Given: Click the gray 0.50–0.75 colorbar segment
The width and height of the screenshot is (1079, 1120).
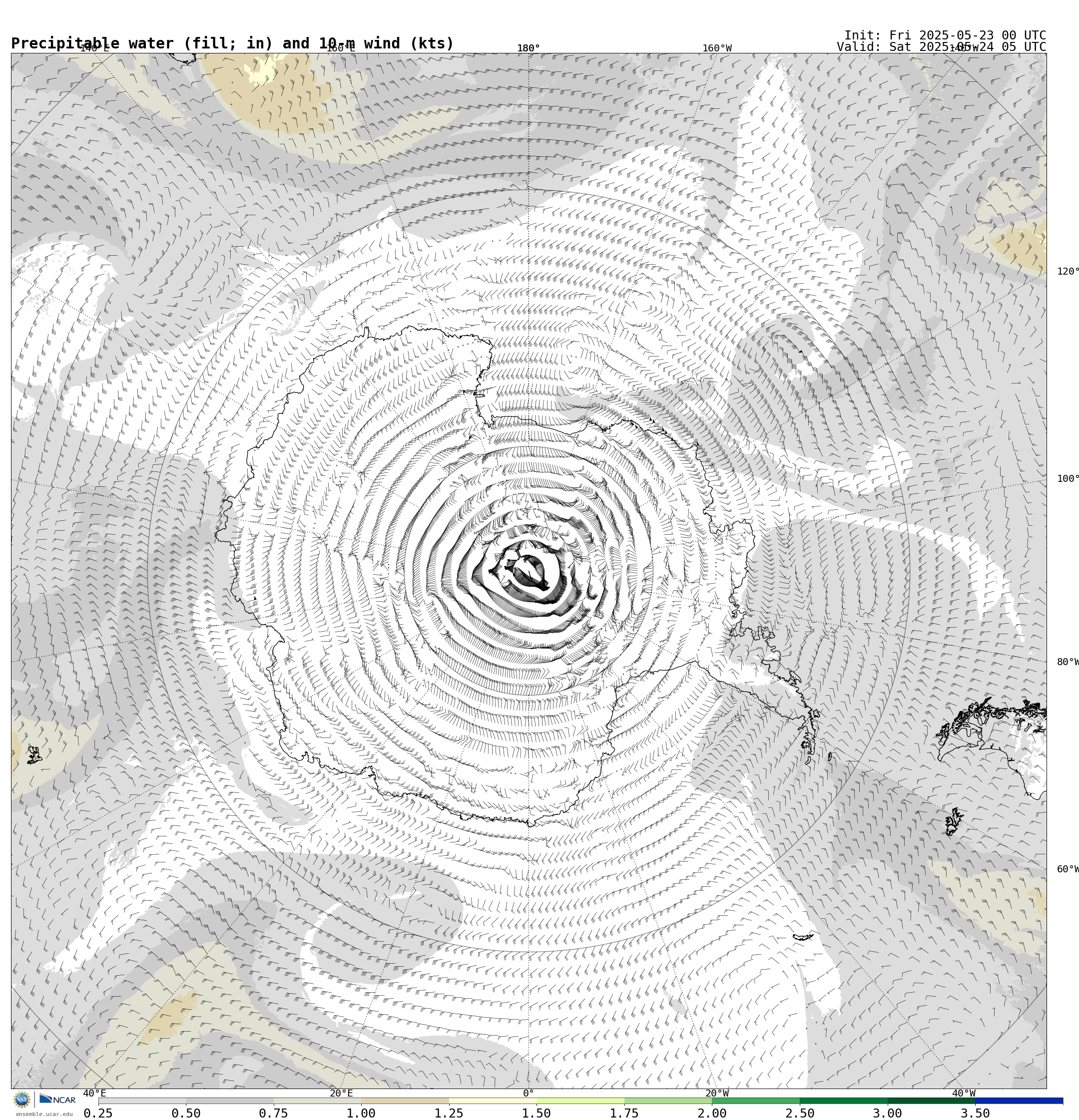Looking at the screenshot, I should click(229, 1101).
